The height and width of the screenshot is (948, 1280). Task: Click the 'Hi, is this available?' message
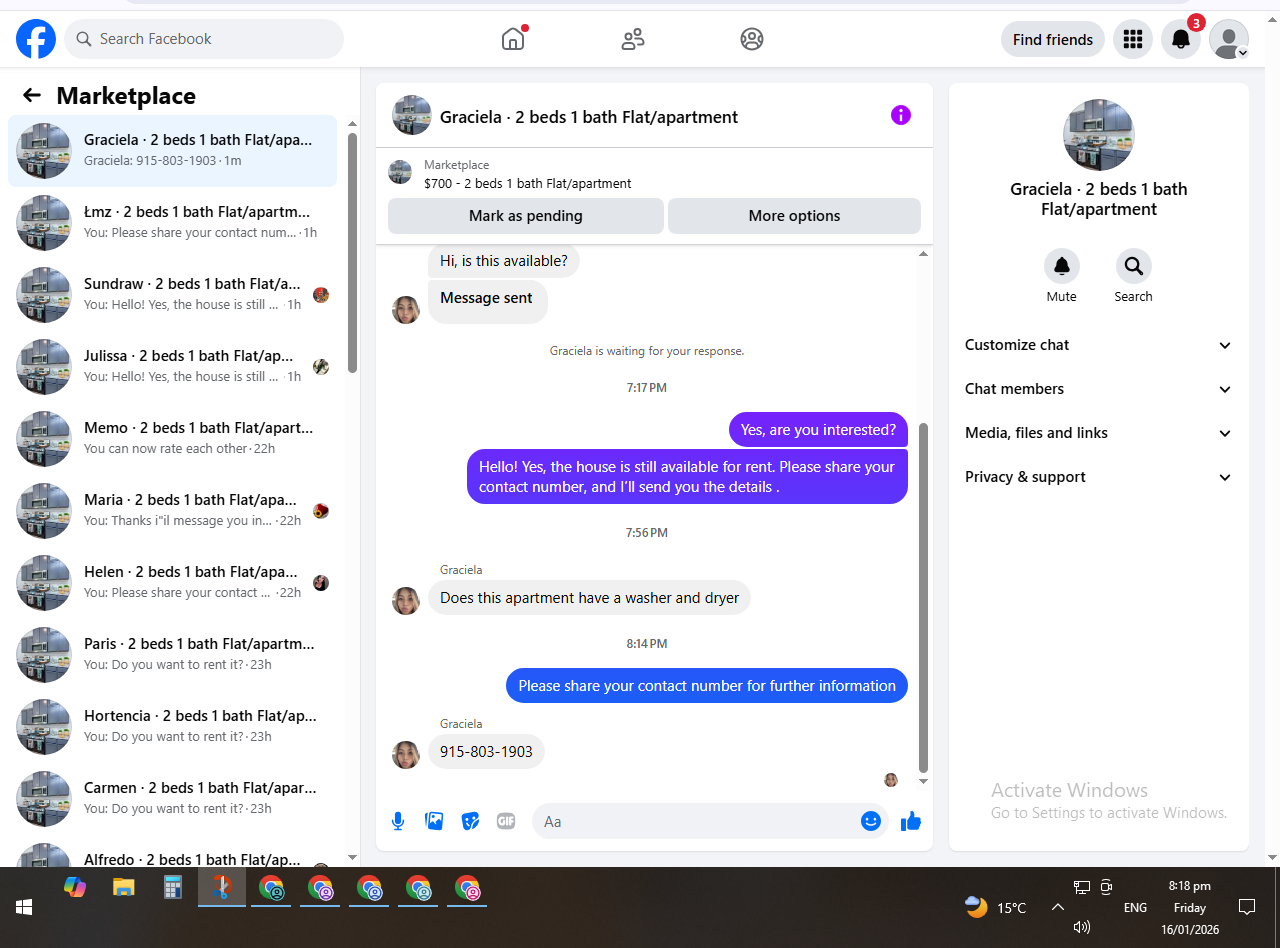504,261
